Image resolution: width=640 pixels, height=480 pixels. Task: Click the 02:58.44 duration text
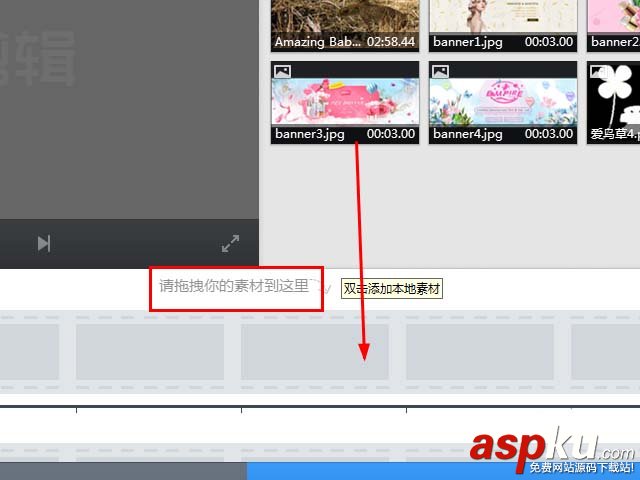(391, 42)
